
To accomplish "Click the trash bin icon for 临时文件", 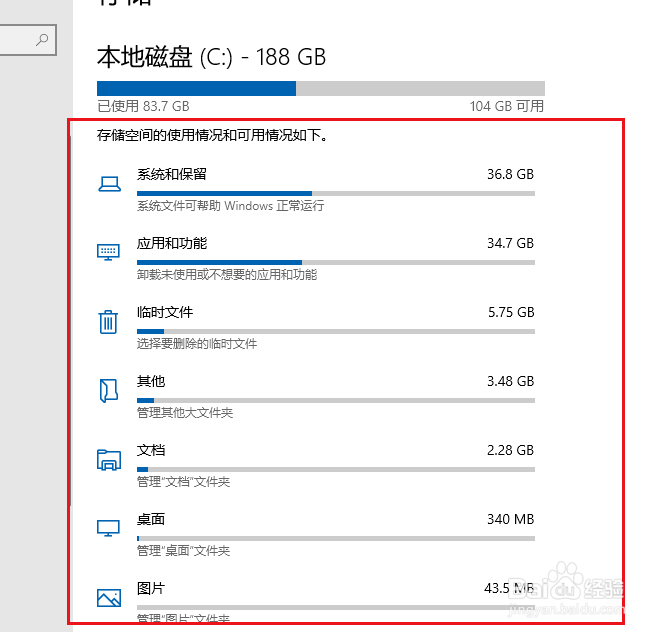I will (x=108, y=322).
